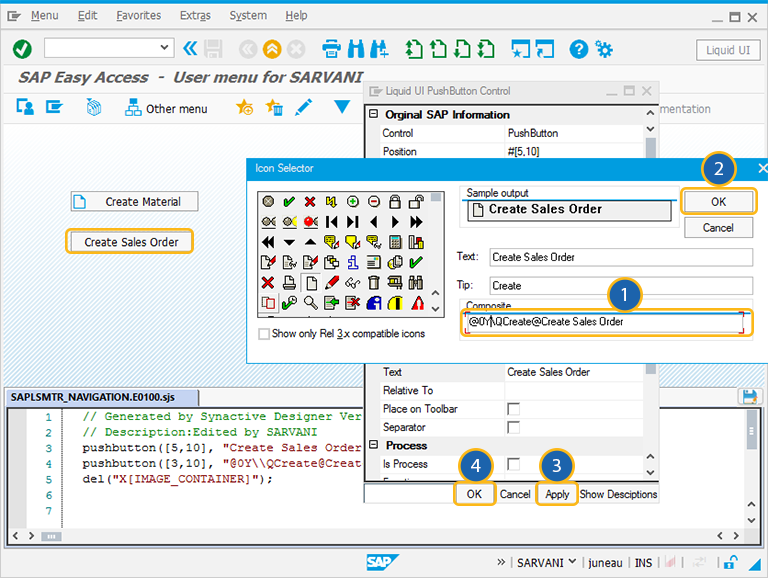The image size is (768, 578).
Task: Open the SARVANI status bar dropdown
Action: [572, 561]
